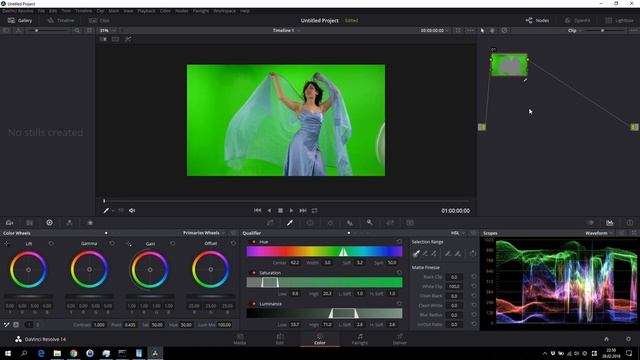Click the viewer eyedropper tool icon
The width and height of the screenshot is (640, 360).
point(106,211)
